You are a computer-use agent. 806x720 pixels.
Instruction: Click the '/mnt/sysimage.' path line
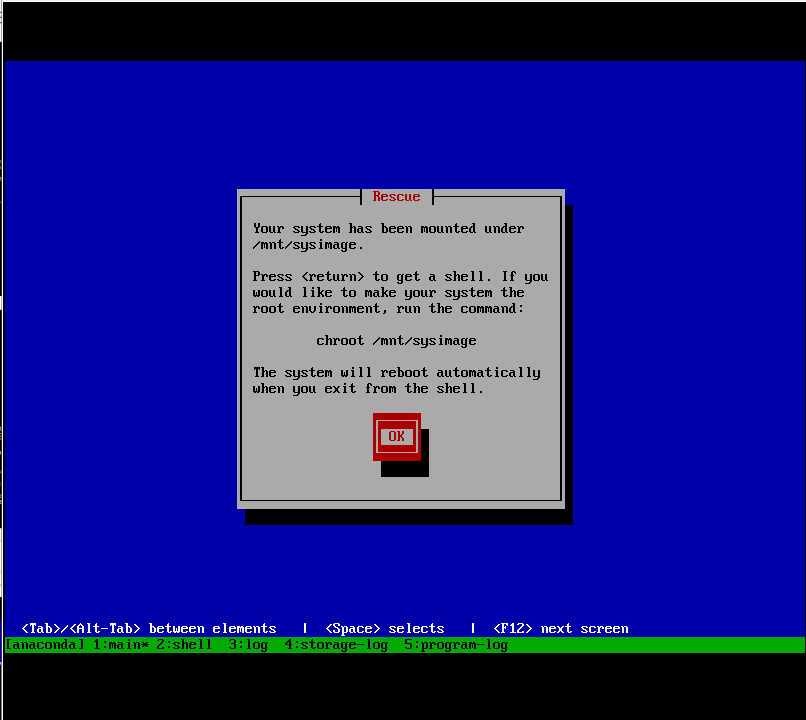[308, 245]
